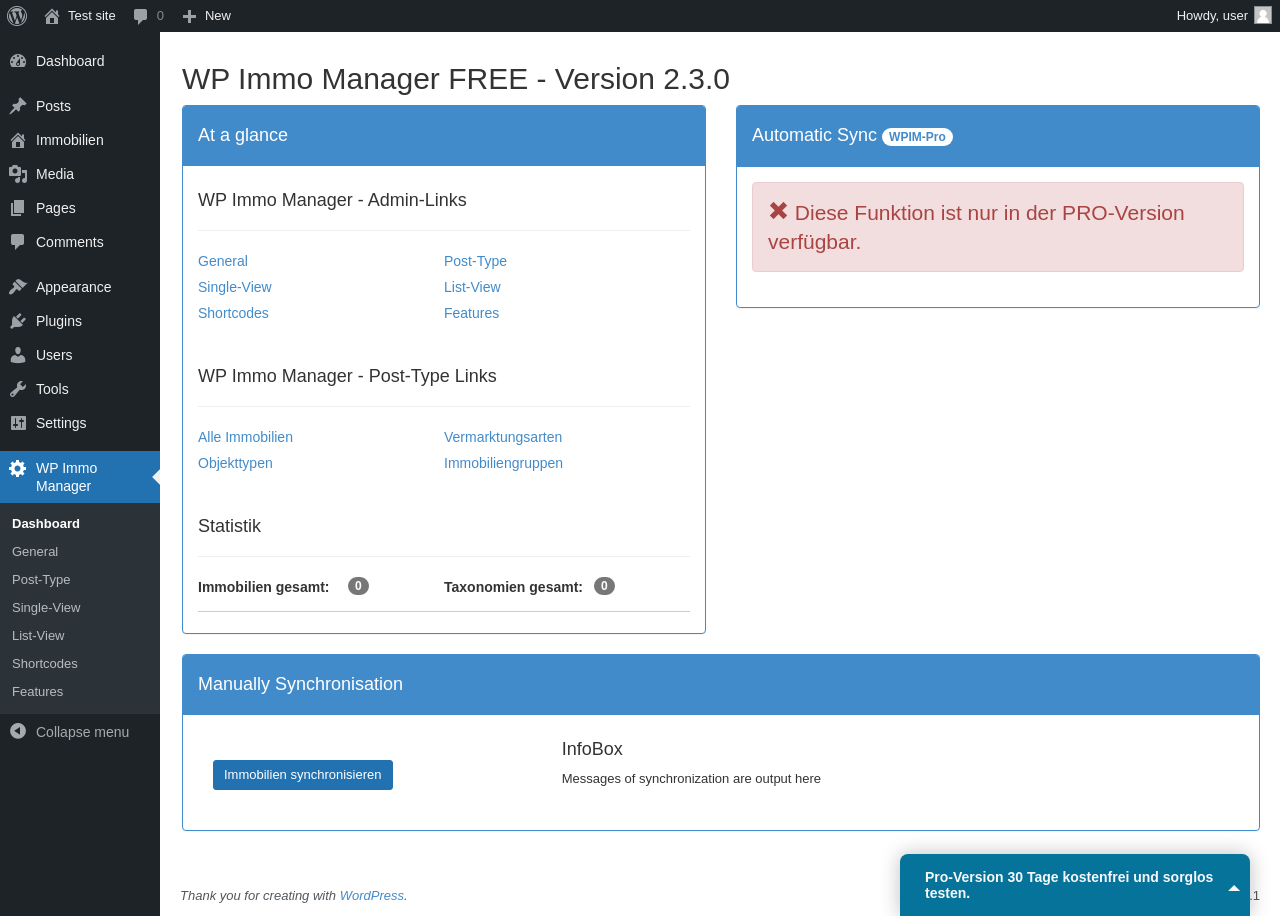The image size is (1280, 916).
Task: Click the Test site link in admin bar
Action: pyautogui.click(x=92, y=16)
